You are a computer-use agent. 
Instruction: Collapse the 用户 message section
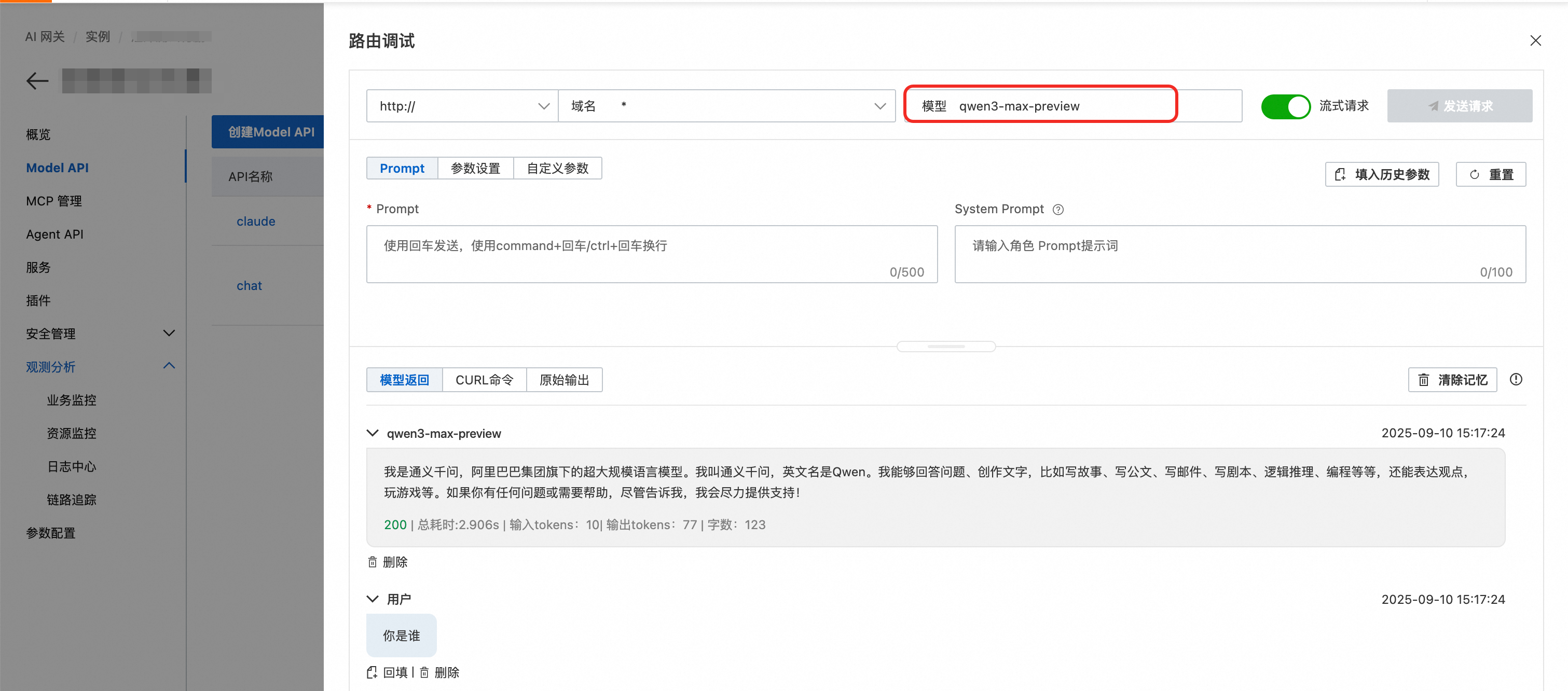(373, 599)
